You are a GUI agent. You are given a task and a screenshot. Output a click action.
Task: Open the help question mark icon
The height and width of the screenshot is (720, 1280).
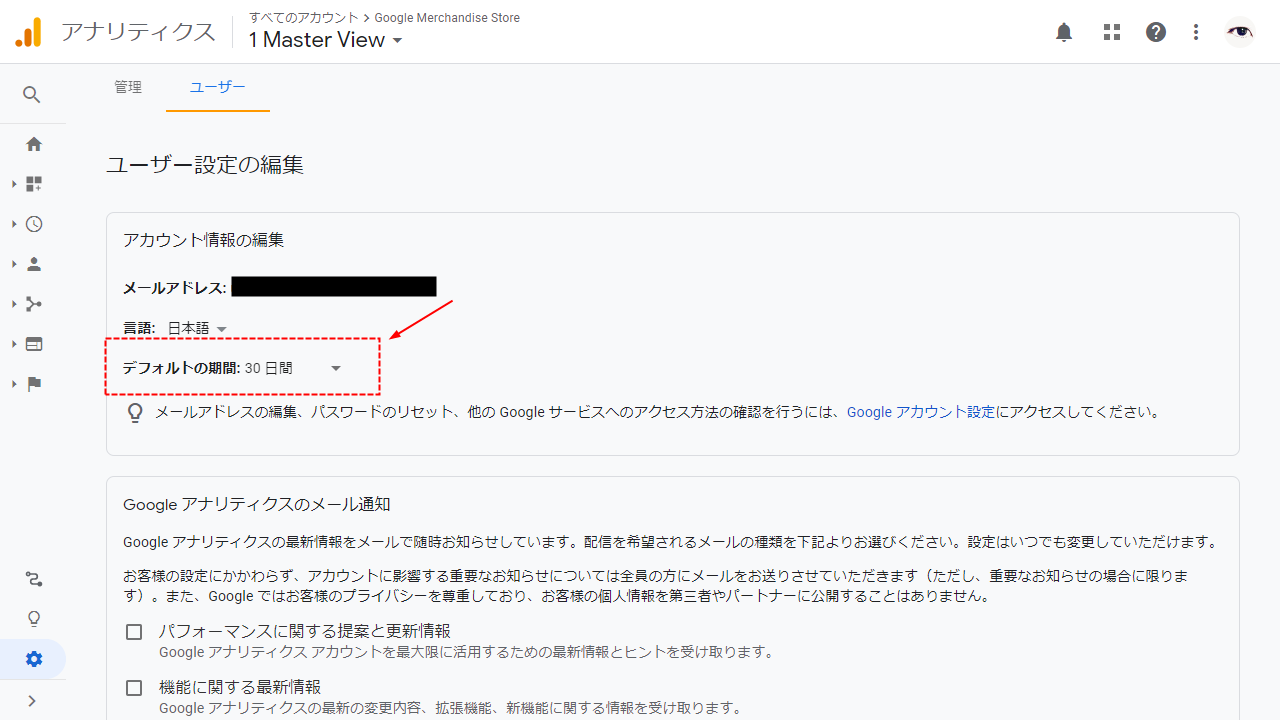(x=1156, y=32)
